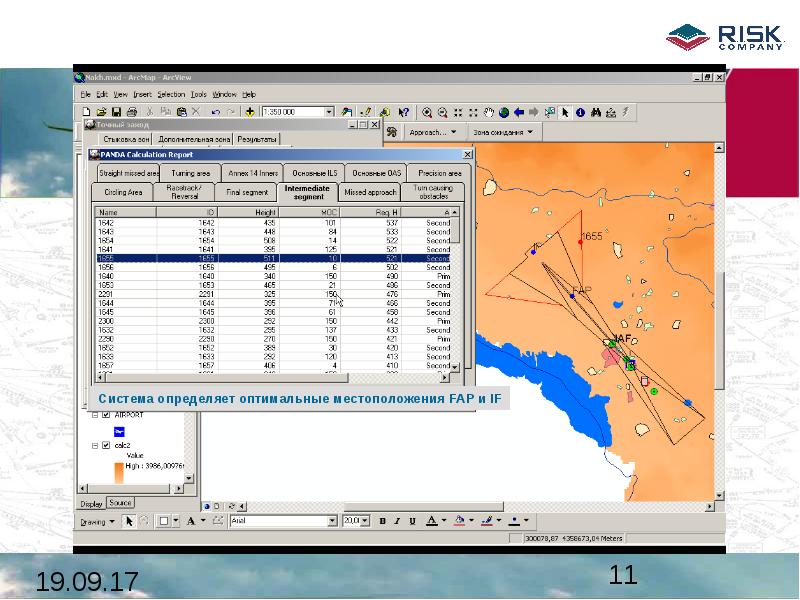
Task: Switch to the Final segment tab
Action: pyautogui.click(x=246, y=192)
